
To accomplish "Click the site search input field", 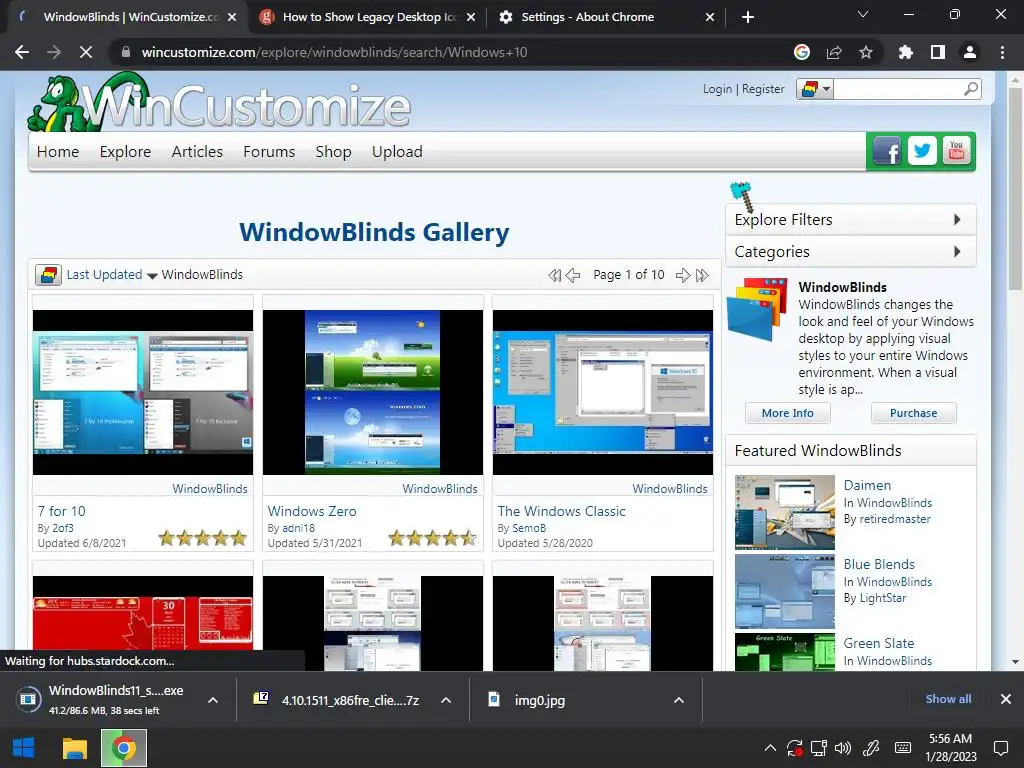I will tap(899, 89).
